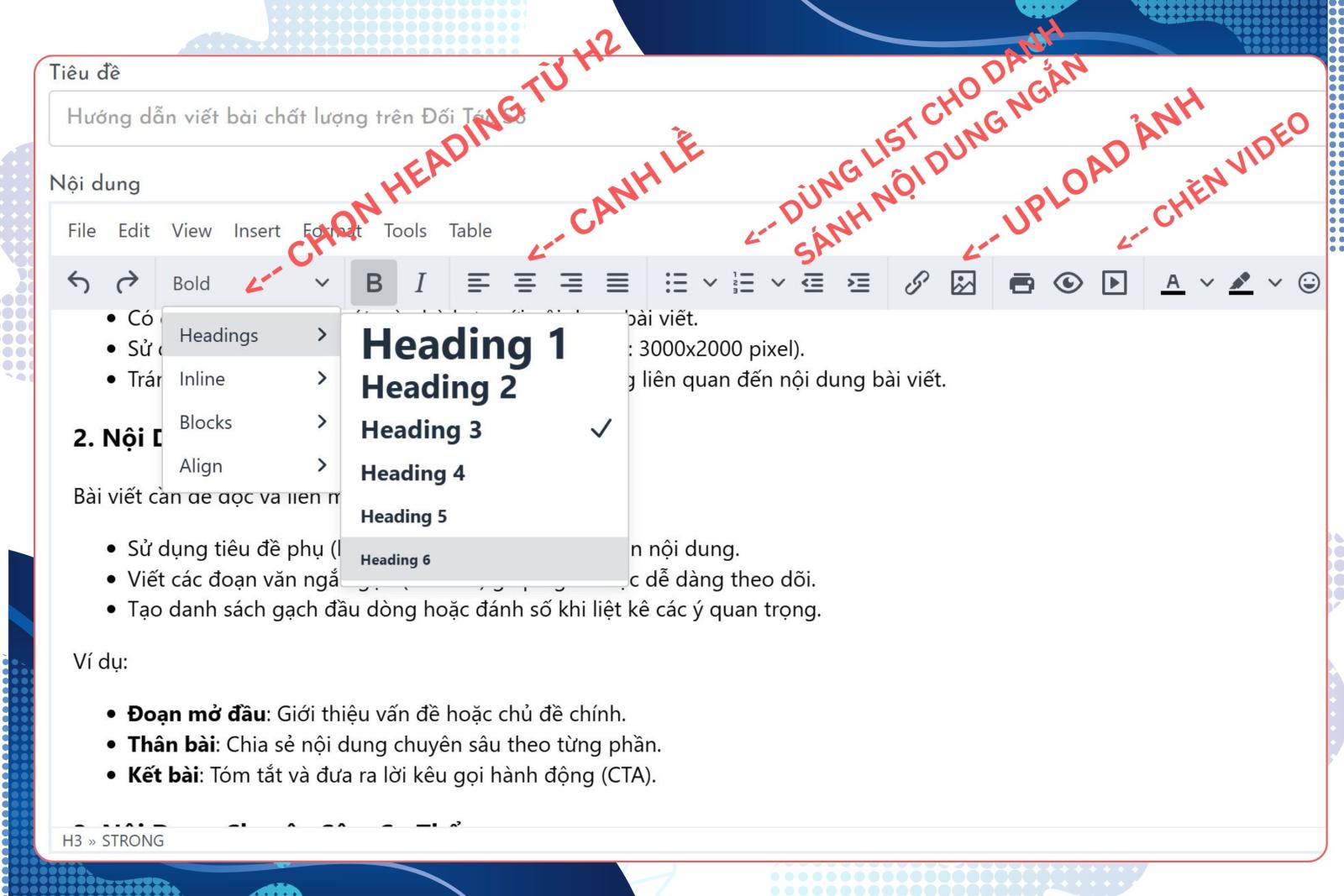This screenshot has width=1344, height=896.
Task: Open the Bold styles dropdown
Action: pyautogui.click(x=250, y=283)
